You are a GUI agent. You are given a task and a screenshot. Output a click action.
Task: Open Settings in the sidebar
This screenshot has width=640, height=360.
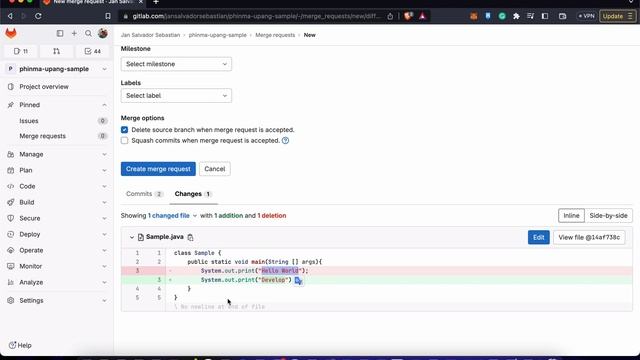[57, 300]
